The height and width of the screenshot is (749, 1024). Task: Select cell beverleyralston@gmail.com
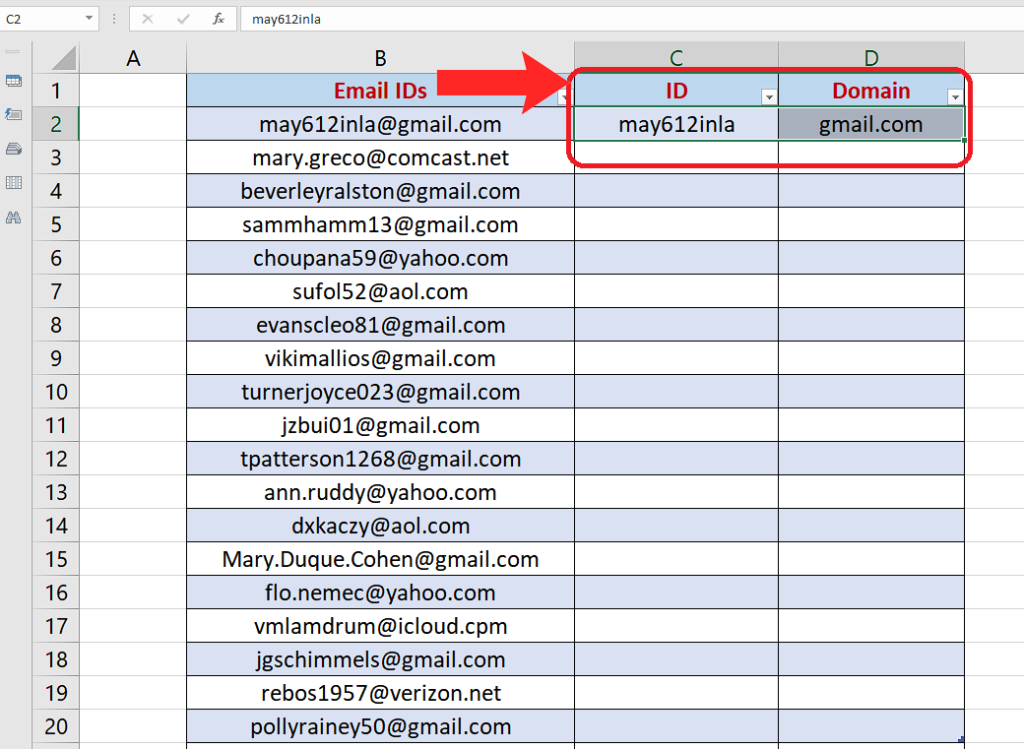(x=380, y=191)
